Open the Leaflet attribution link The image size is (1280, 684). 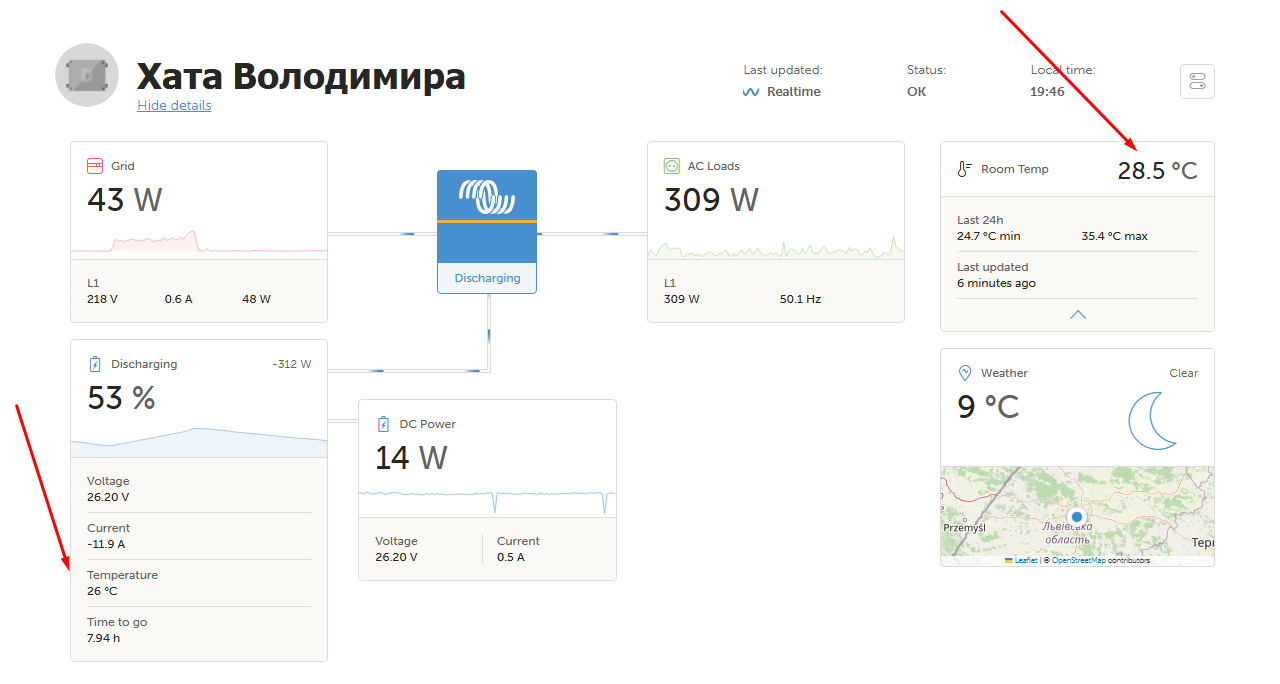(1026, 560)
